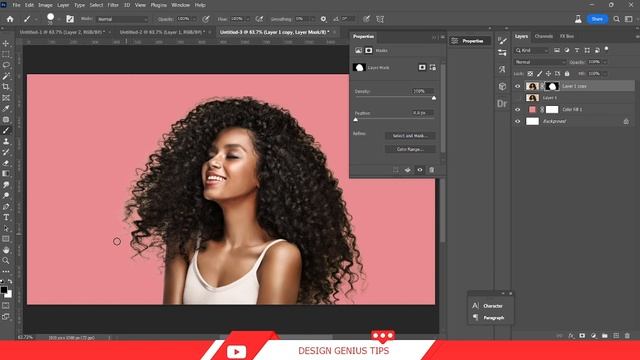Viewport: 640px width, 360px height.
Task: Select the Path Selection tool
Action: pyautogui.click(x=6, y=229)
